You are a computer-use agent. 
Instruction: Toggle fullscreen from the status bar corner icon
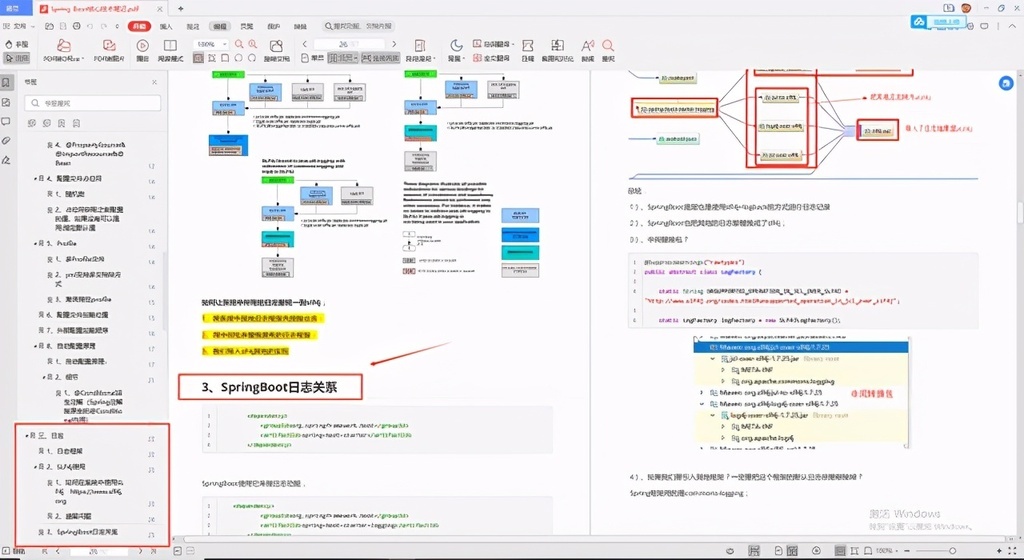[x=1014, y=551]
